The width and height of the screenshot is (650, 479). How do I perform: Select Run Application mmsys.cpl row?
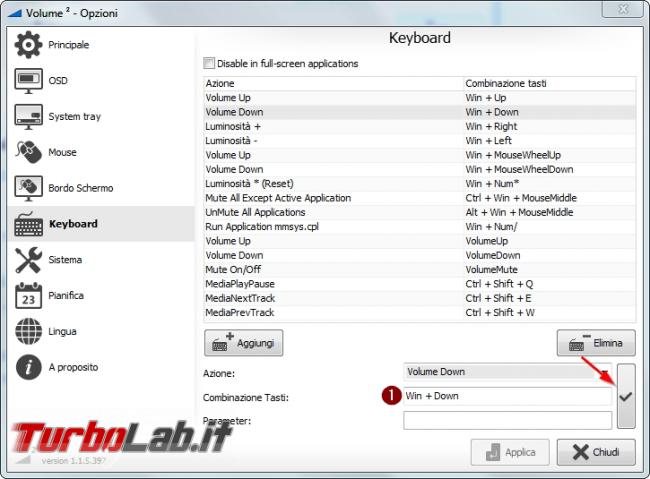click(420, 226)
